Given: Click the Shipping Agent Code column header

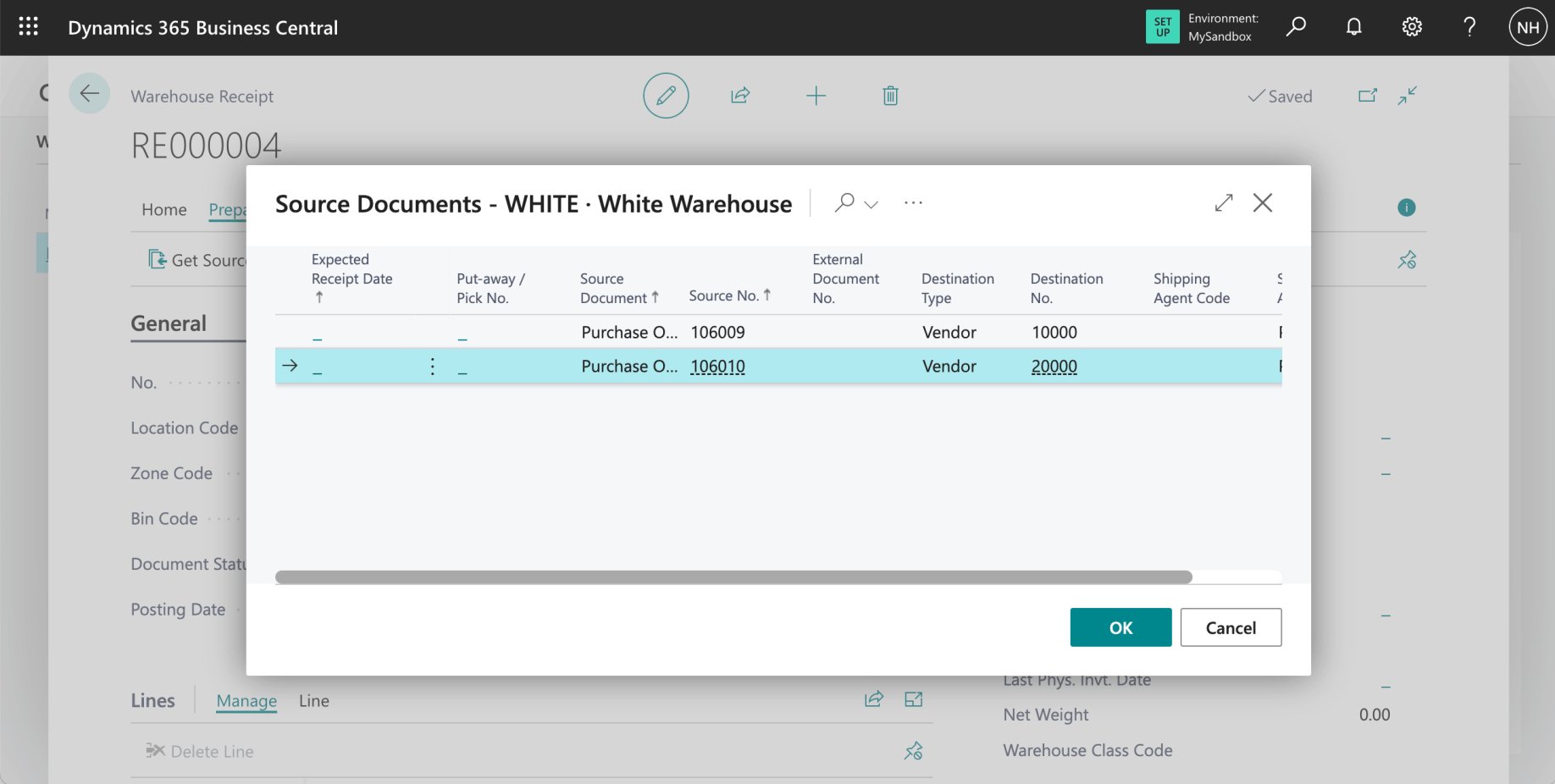Looking at the screenshot, I should click(1191, 288).
